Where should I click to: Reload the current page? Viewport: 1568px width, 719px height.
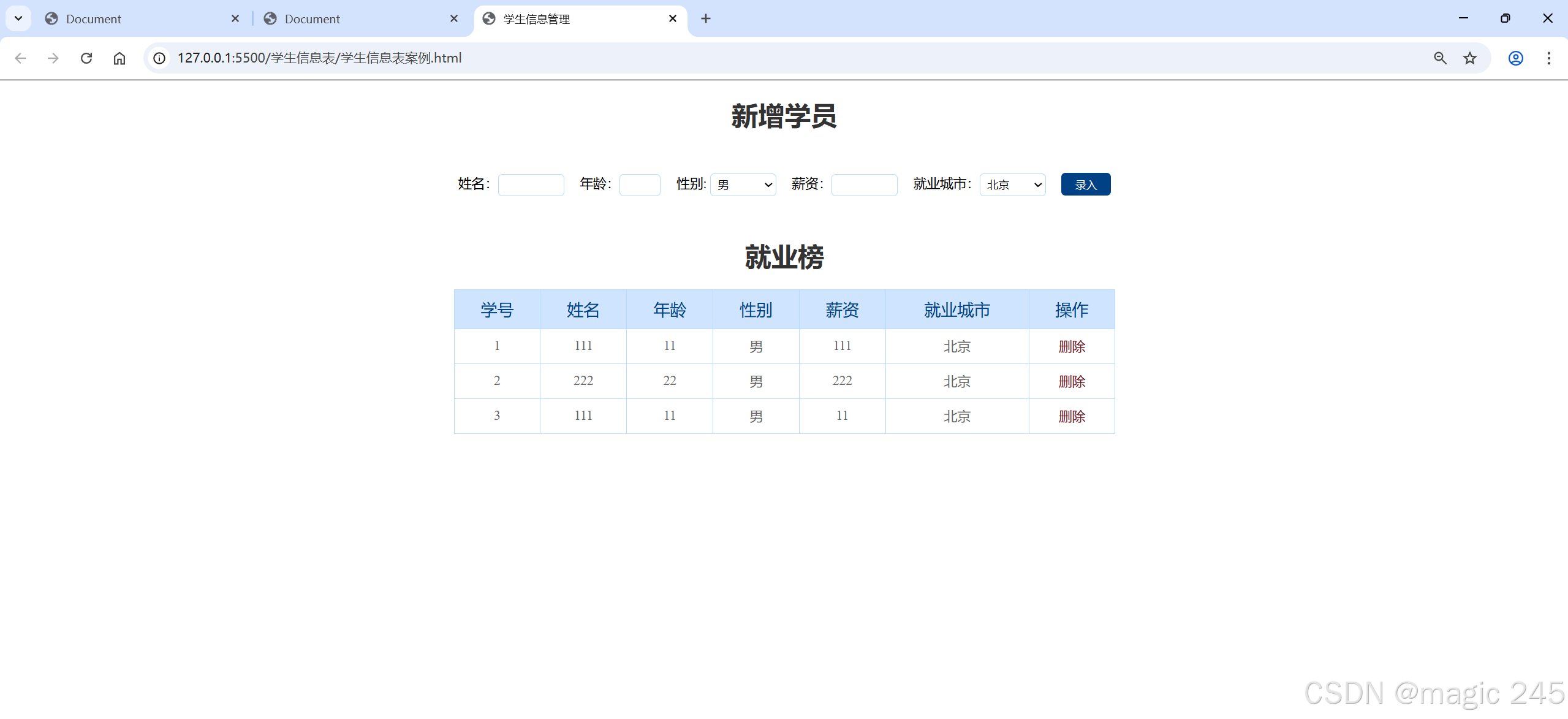86,58
